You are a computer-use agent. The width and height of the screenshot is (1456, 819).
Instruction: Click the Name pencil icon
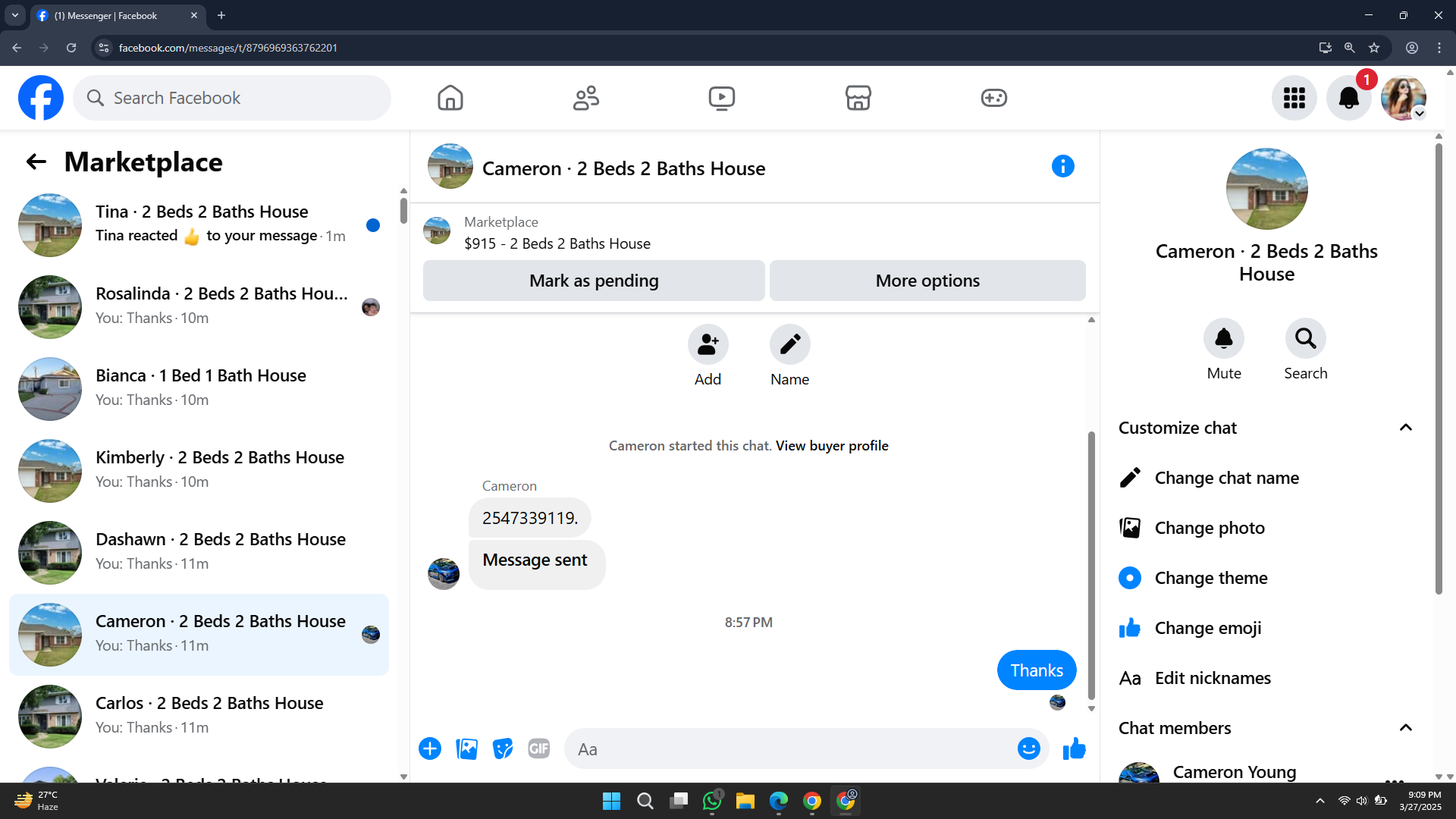click(790, 344)
